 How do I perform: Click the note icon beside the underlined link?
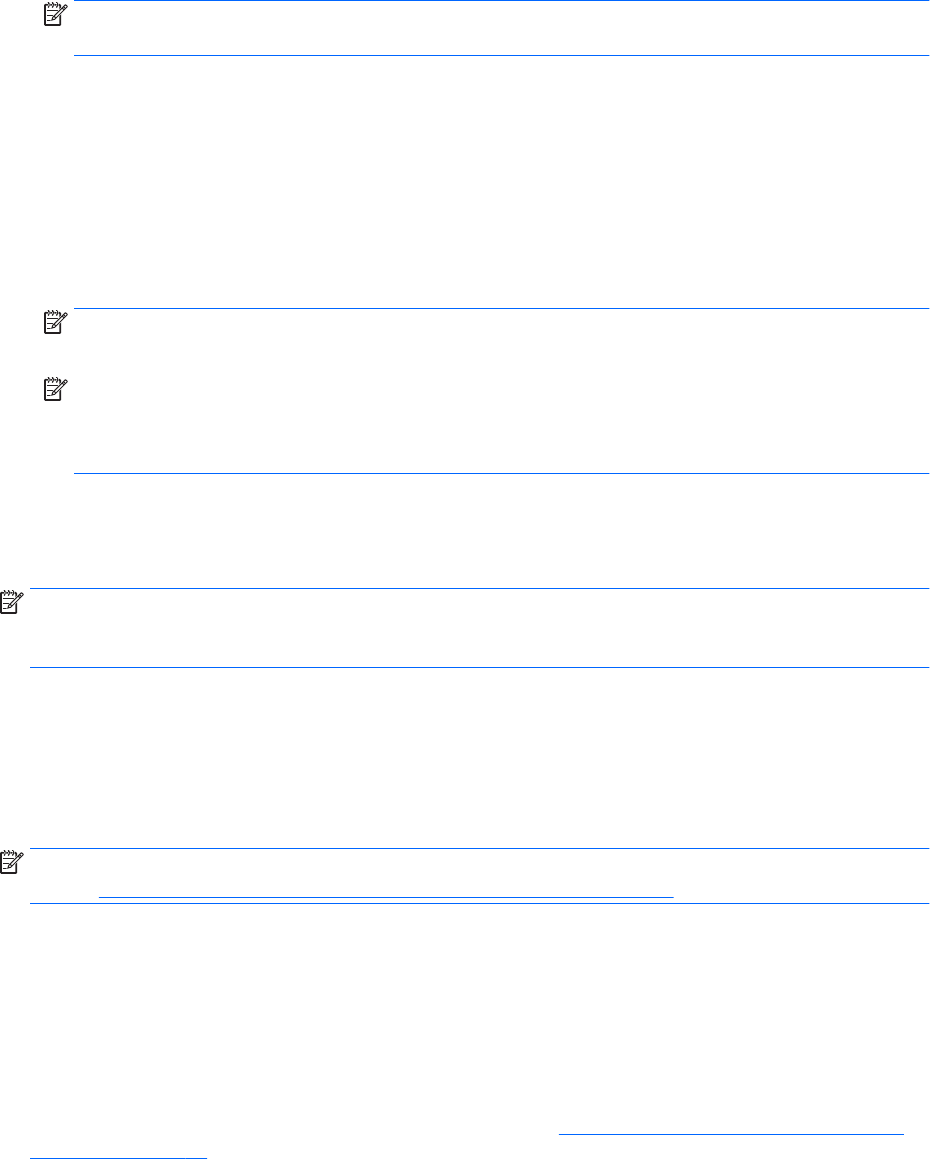11,863
